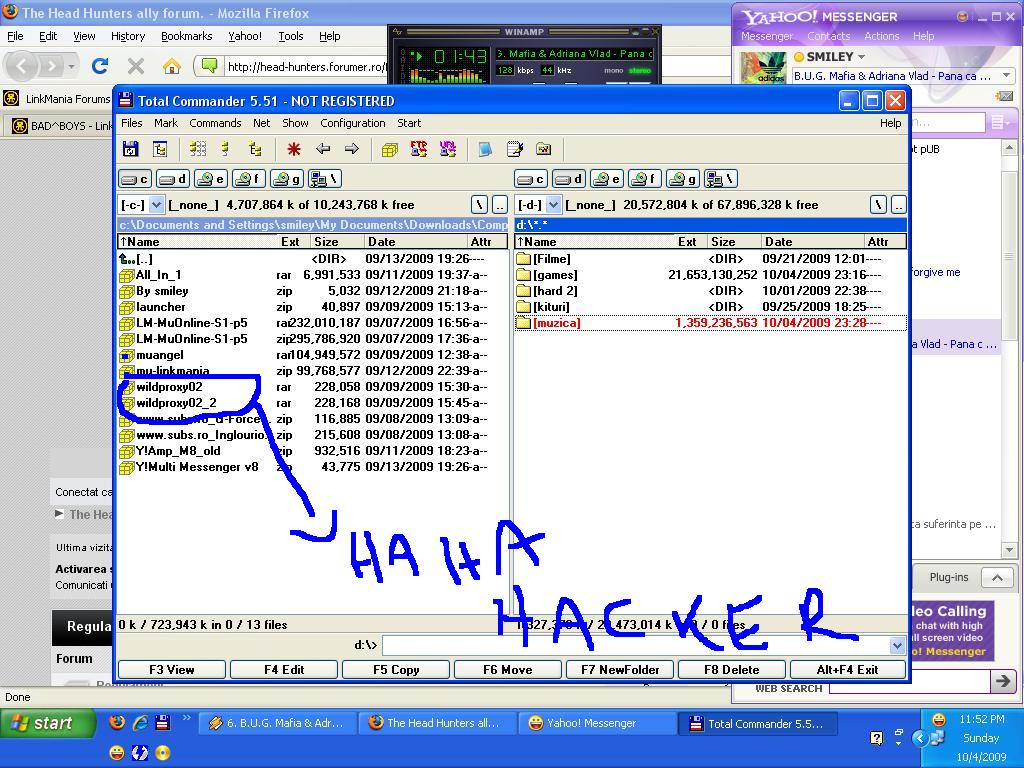Select drive c in the right panel drive bar
The image size is (1024, 768).
click(531, 179)
